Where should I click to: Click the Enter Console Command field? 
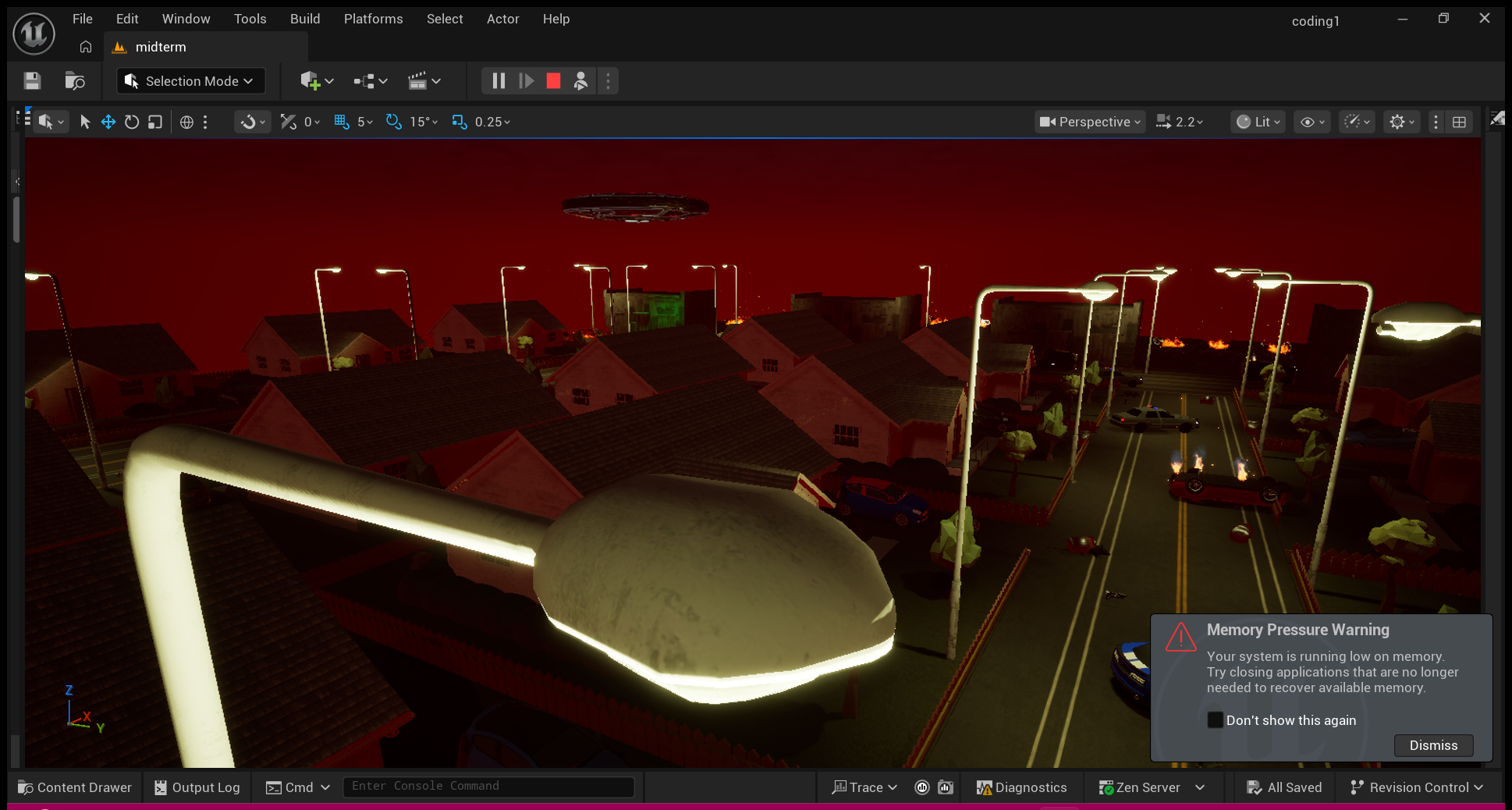(488, 787)
